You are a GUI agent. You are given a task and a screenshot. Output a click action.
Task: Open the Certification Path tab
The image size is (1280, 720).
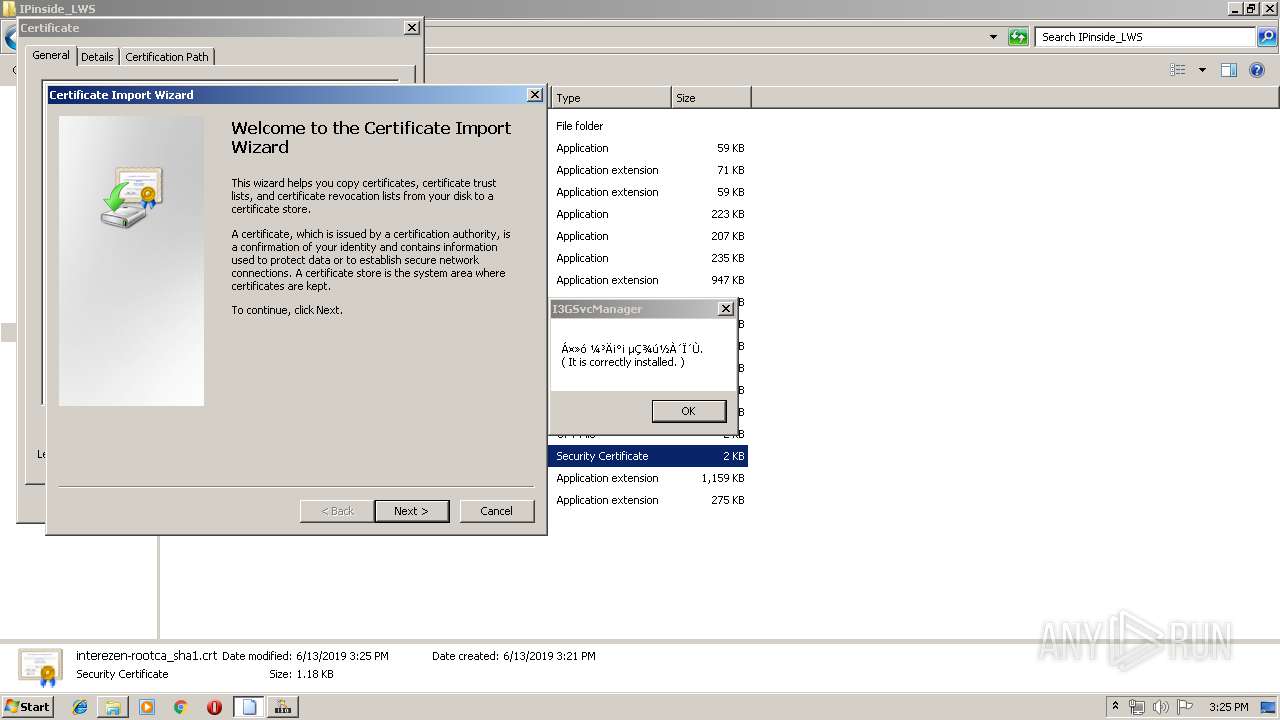(167, 57)
